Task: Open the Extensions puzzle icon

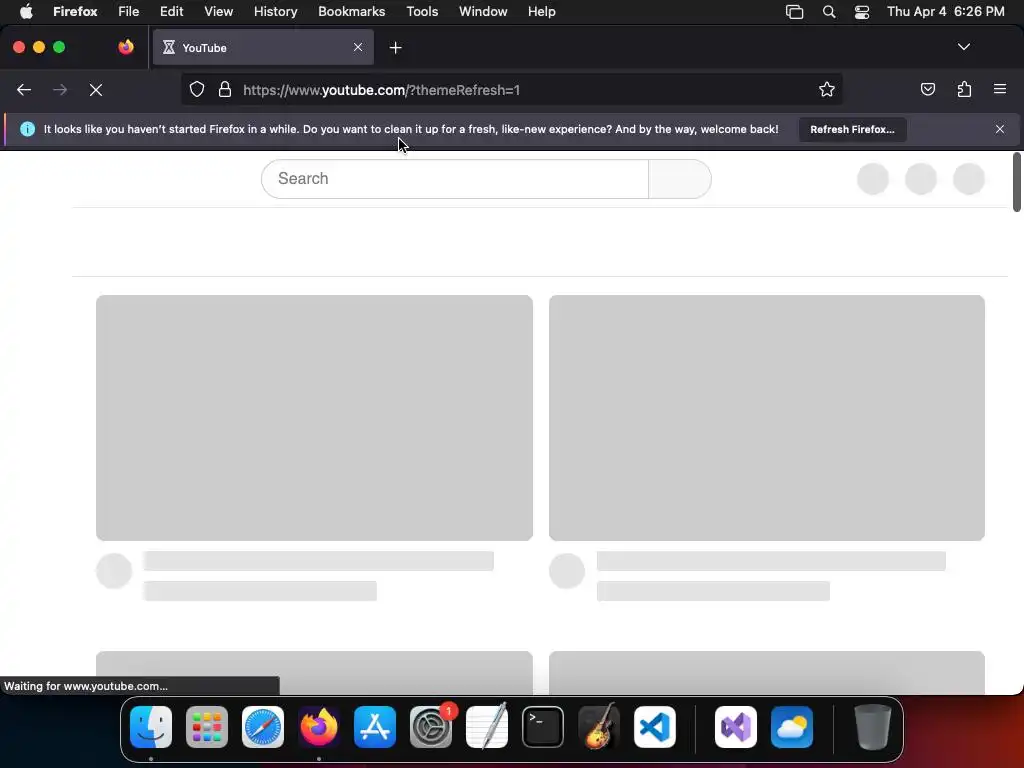Action: pyautogui.click(x=964, y=89)
